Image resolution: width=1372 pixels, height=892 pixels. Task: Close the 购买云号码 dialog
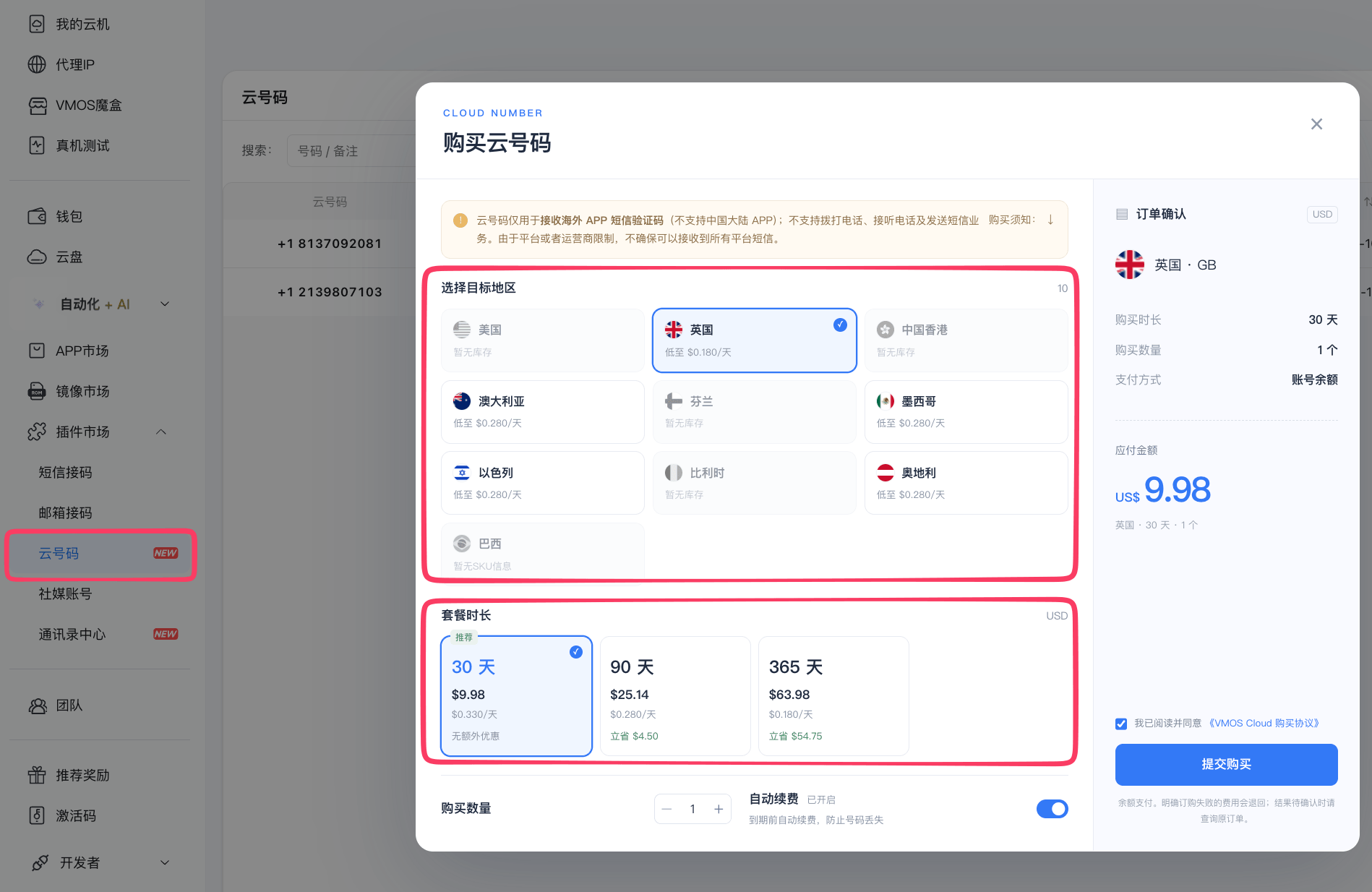coord(1316,124)
